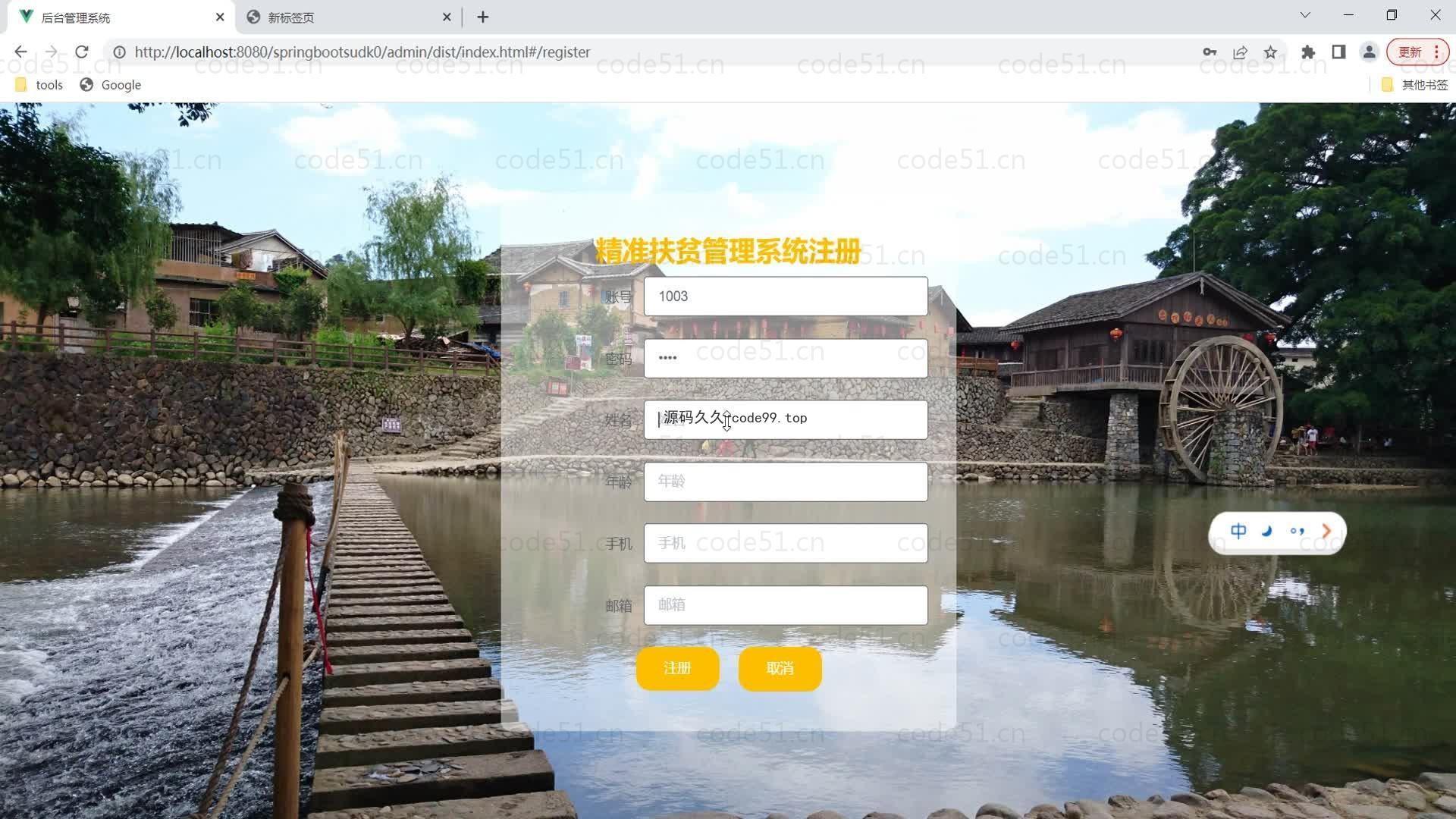
Task: Click the 邮箱 email field
Action: (x=786, y=605)
